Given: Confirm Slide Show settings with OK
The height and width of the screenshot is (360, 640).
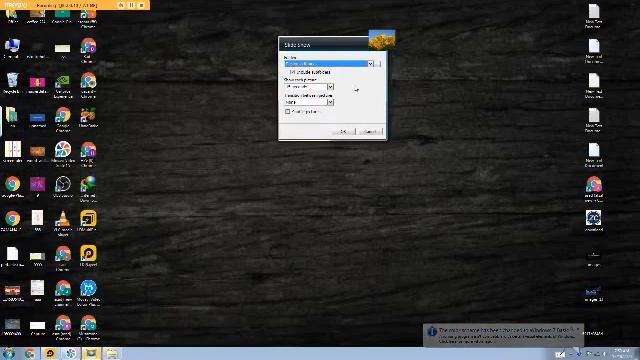Looking at the screenshot, I should [343, 131].
